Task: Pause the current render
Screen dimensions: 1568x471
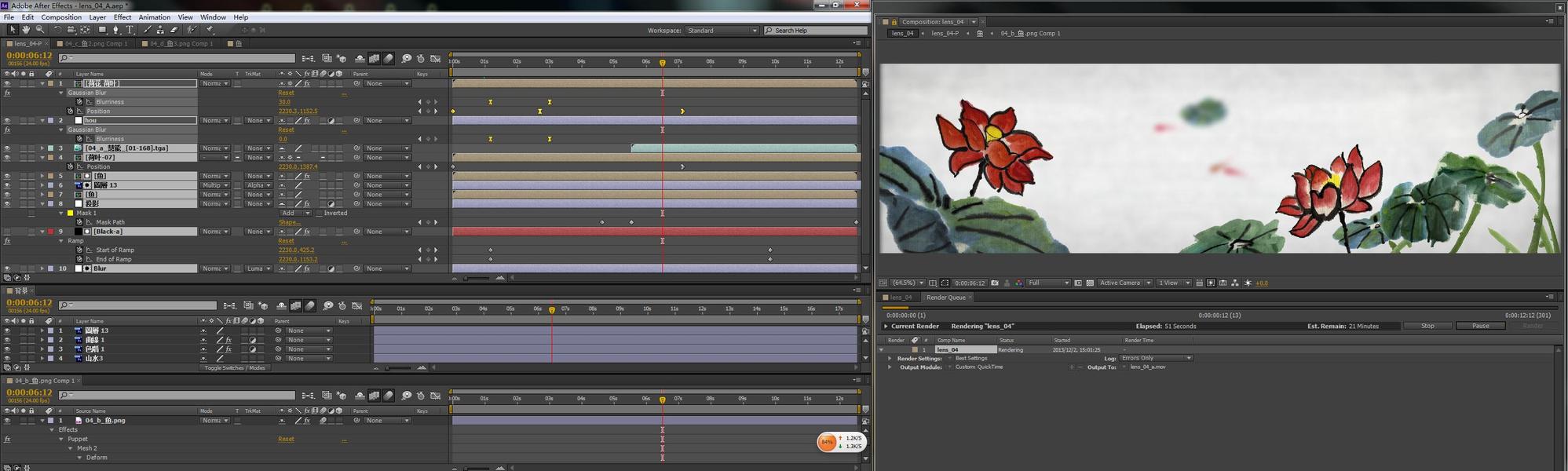Action: (1481, 326)
